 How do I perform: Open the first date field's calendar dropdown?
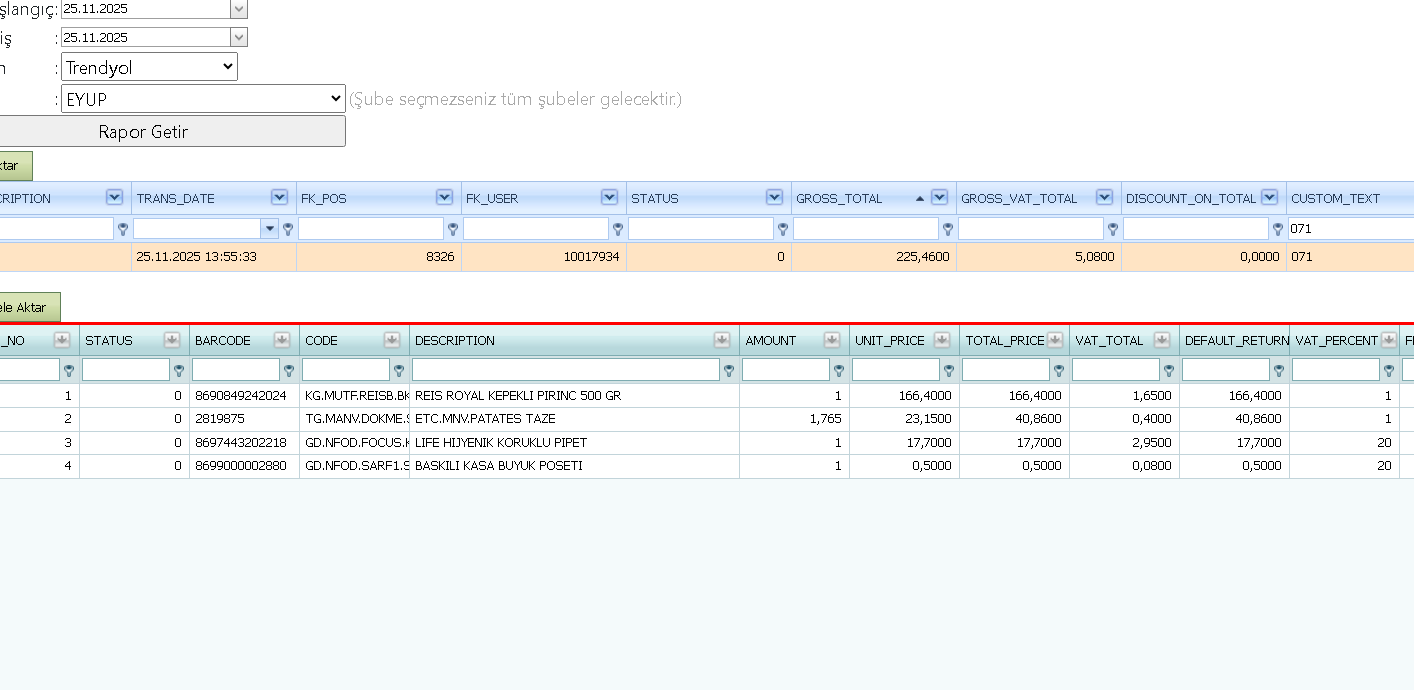click(238, 8)
